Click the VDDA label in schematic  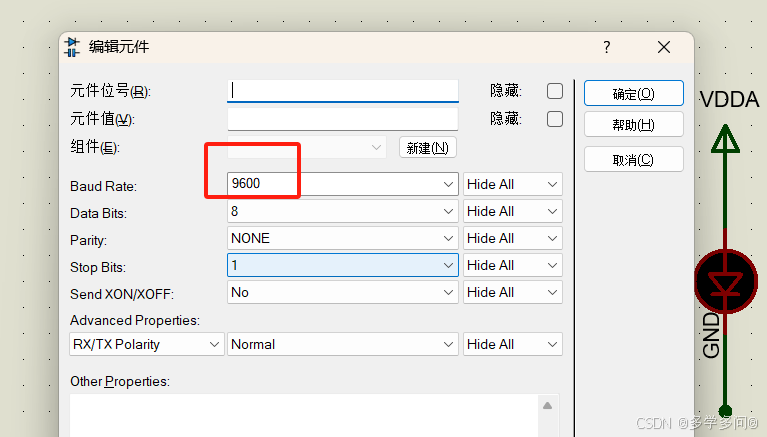pos(729,100)
